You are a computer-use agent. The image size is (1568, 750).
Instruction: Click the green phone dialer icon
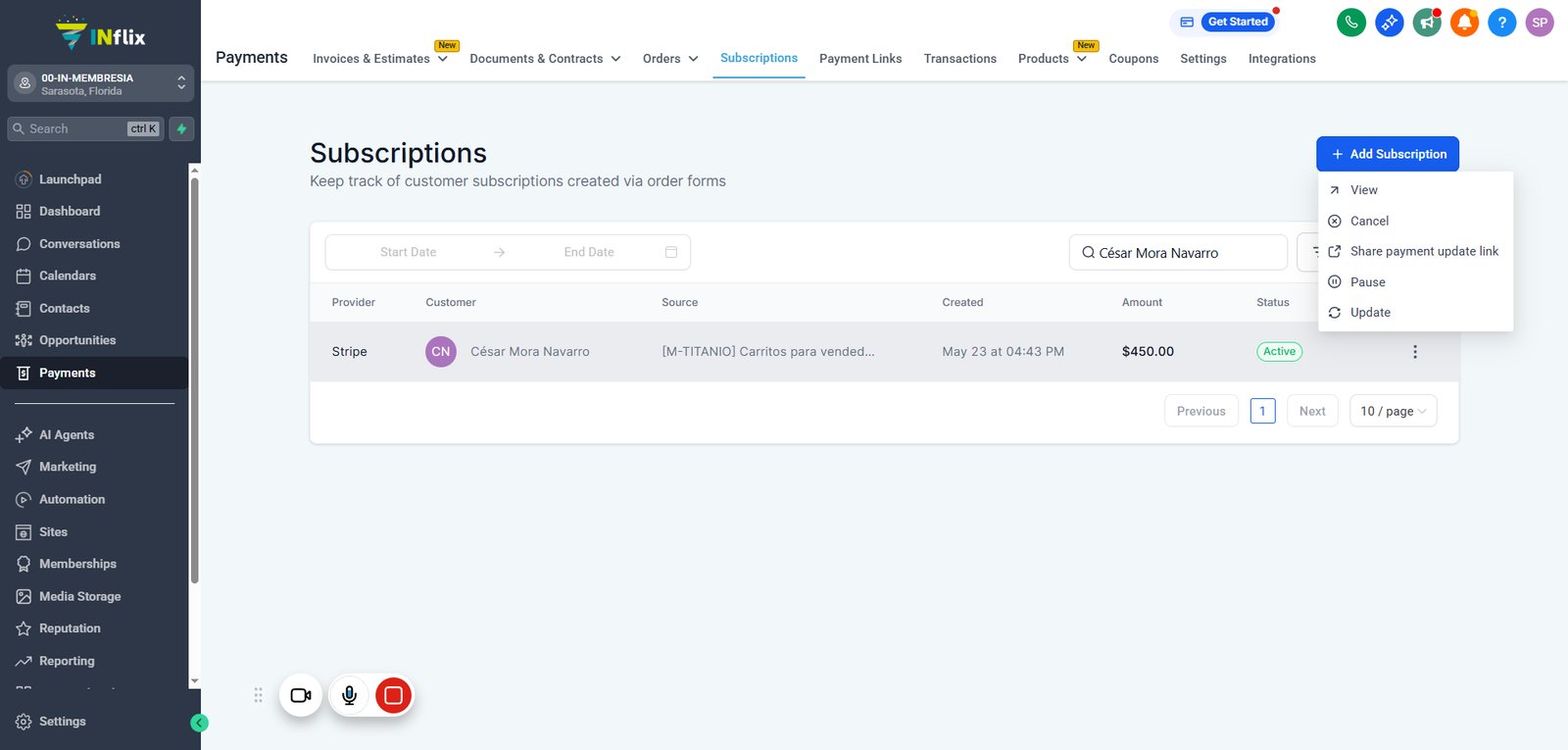pyautogui.click(x=1351, y=22)
